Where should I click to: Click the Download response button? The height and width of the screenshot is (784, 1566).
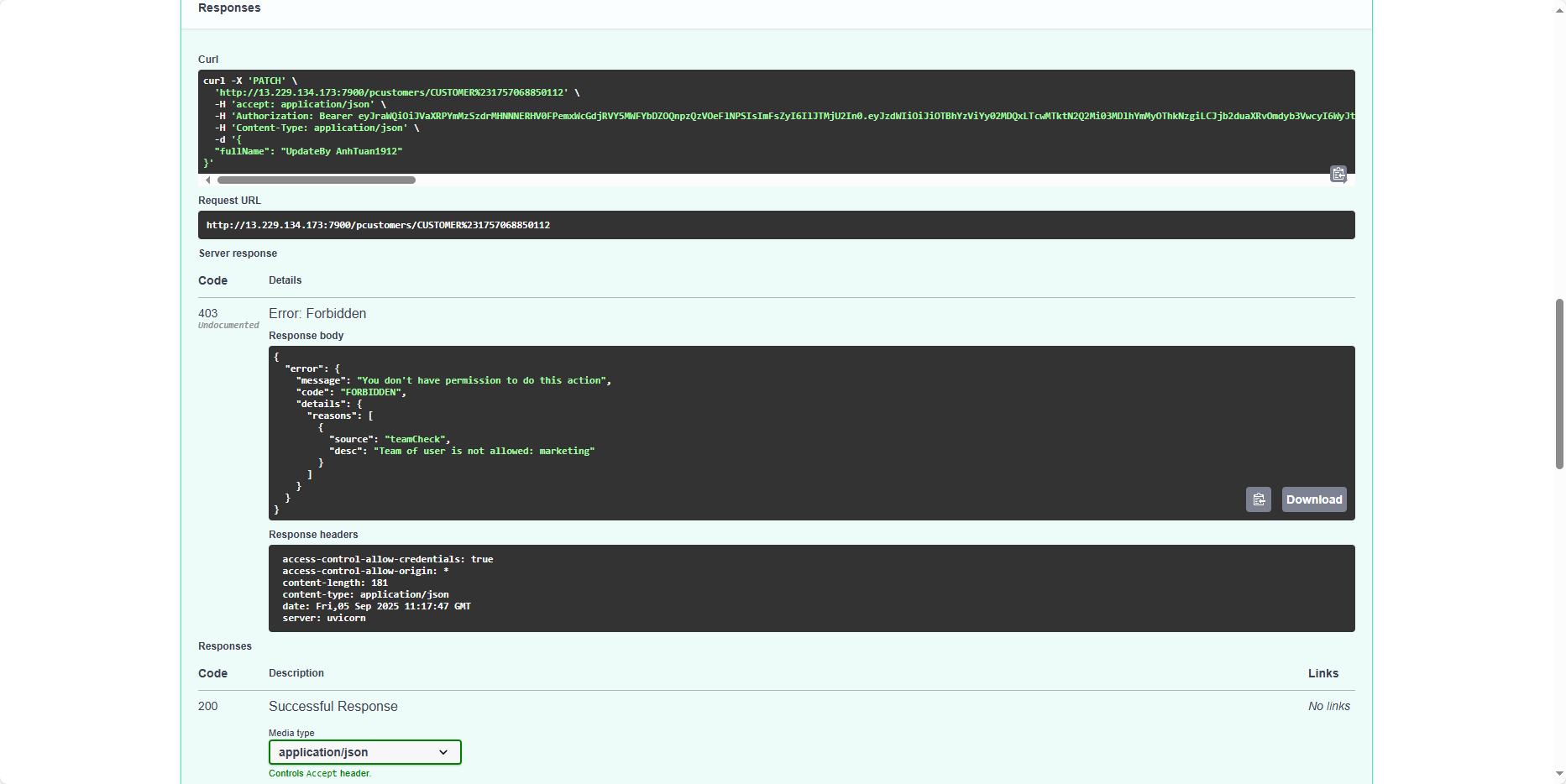1314,499
